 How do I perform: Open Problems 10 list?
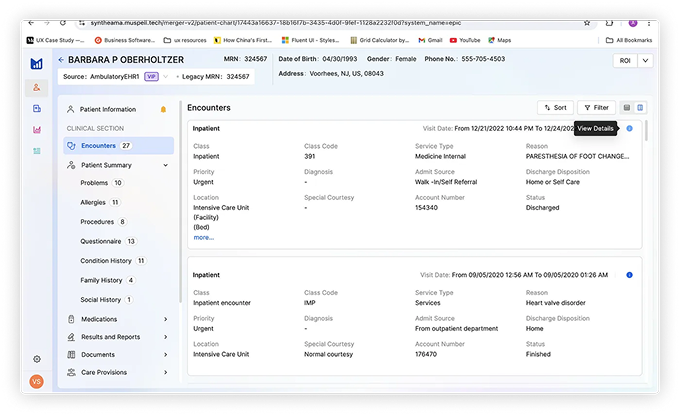(101, 183)
